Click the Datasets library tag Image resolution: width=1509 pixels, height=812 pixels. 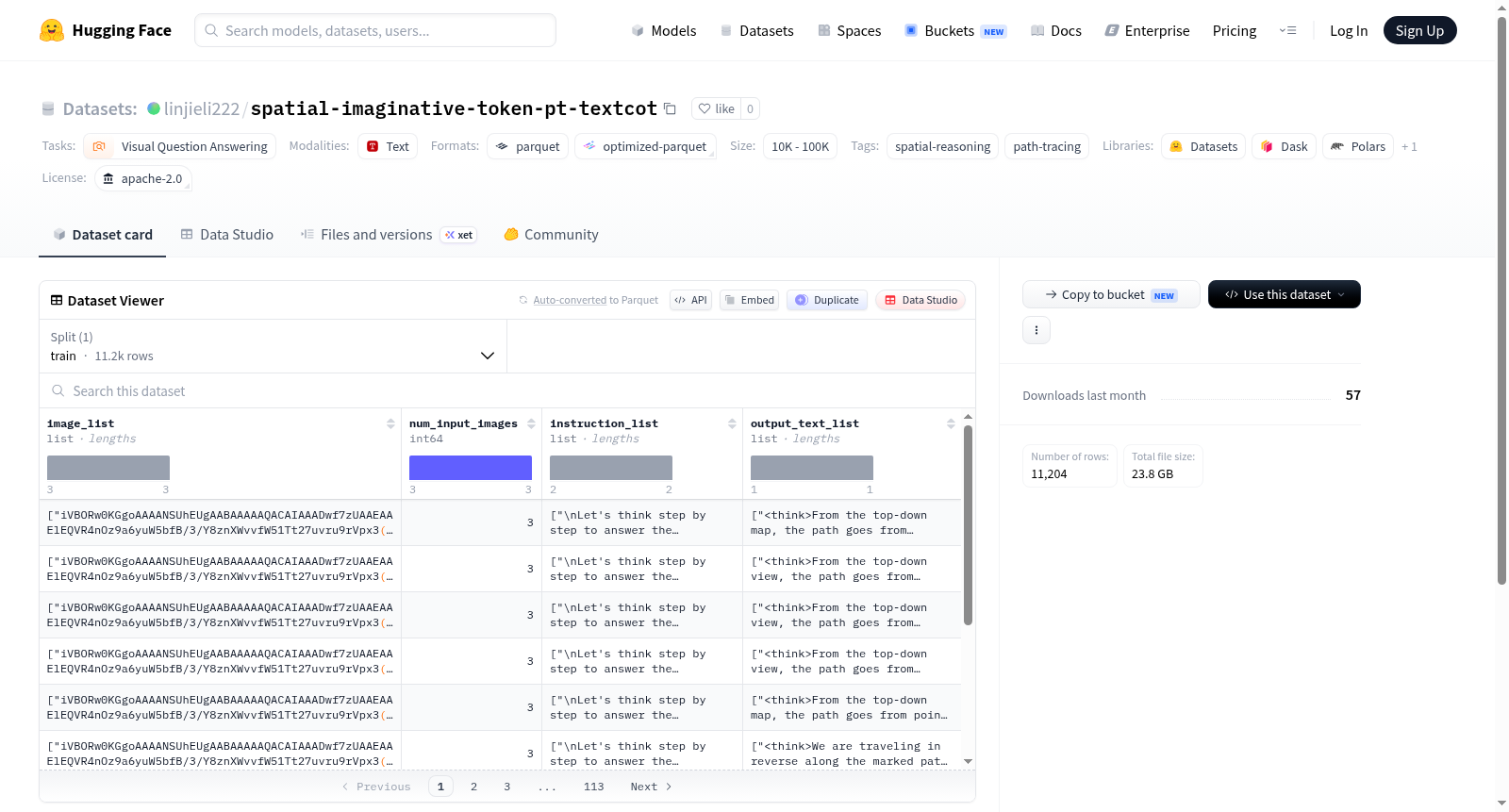1203,146
